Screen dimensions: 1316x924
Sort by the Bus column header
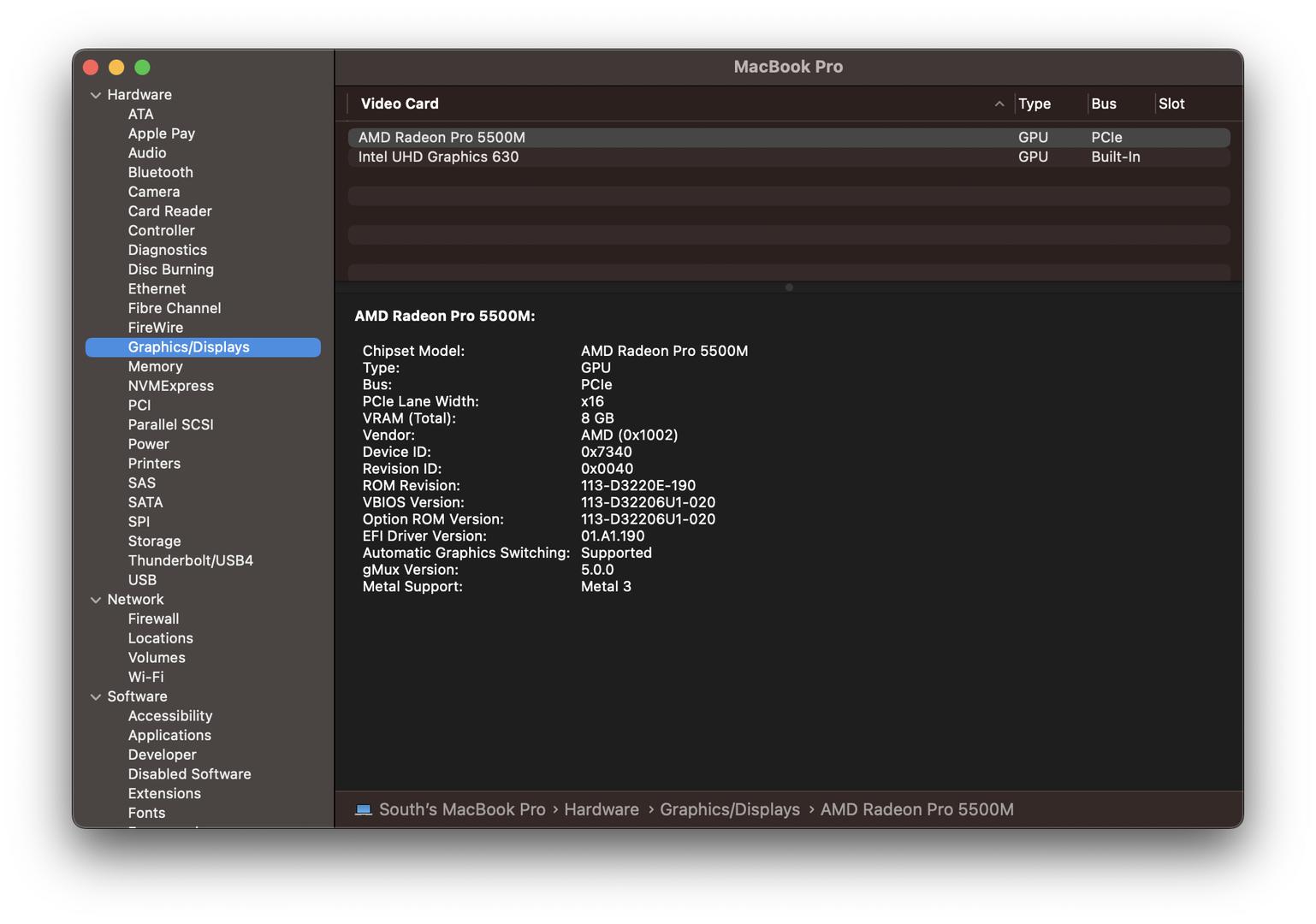[x=1103, y=104]
